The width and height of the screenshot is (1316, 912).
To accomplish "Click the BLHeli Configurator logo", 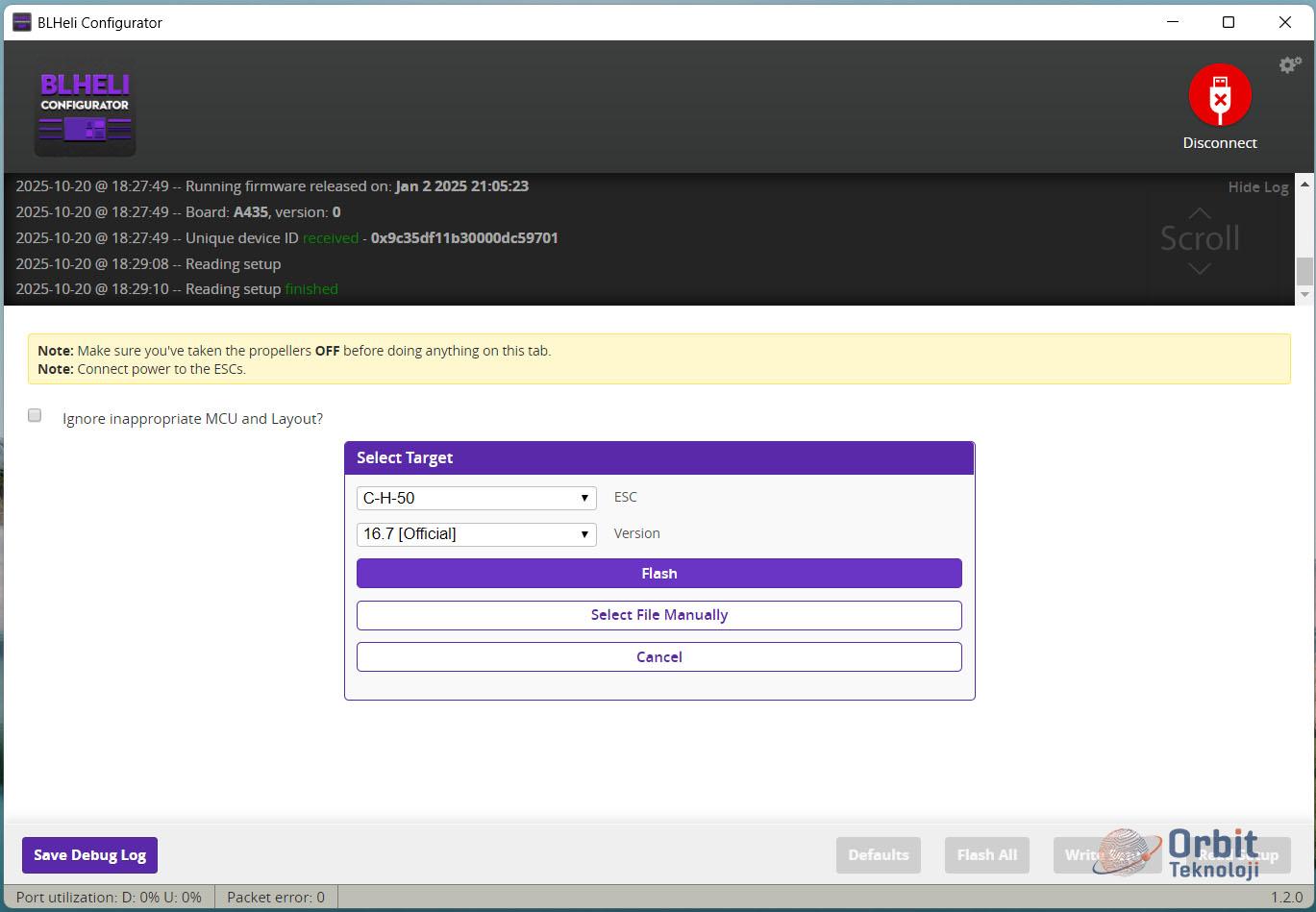I will tap(85, 112).
